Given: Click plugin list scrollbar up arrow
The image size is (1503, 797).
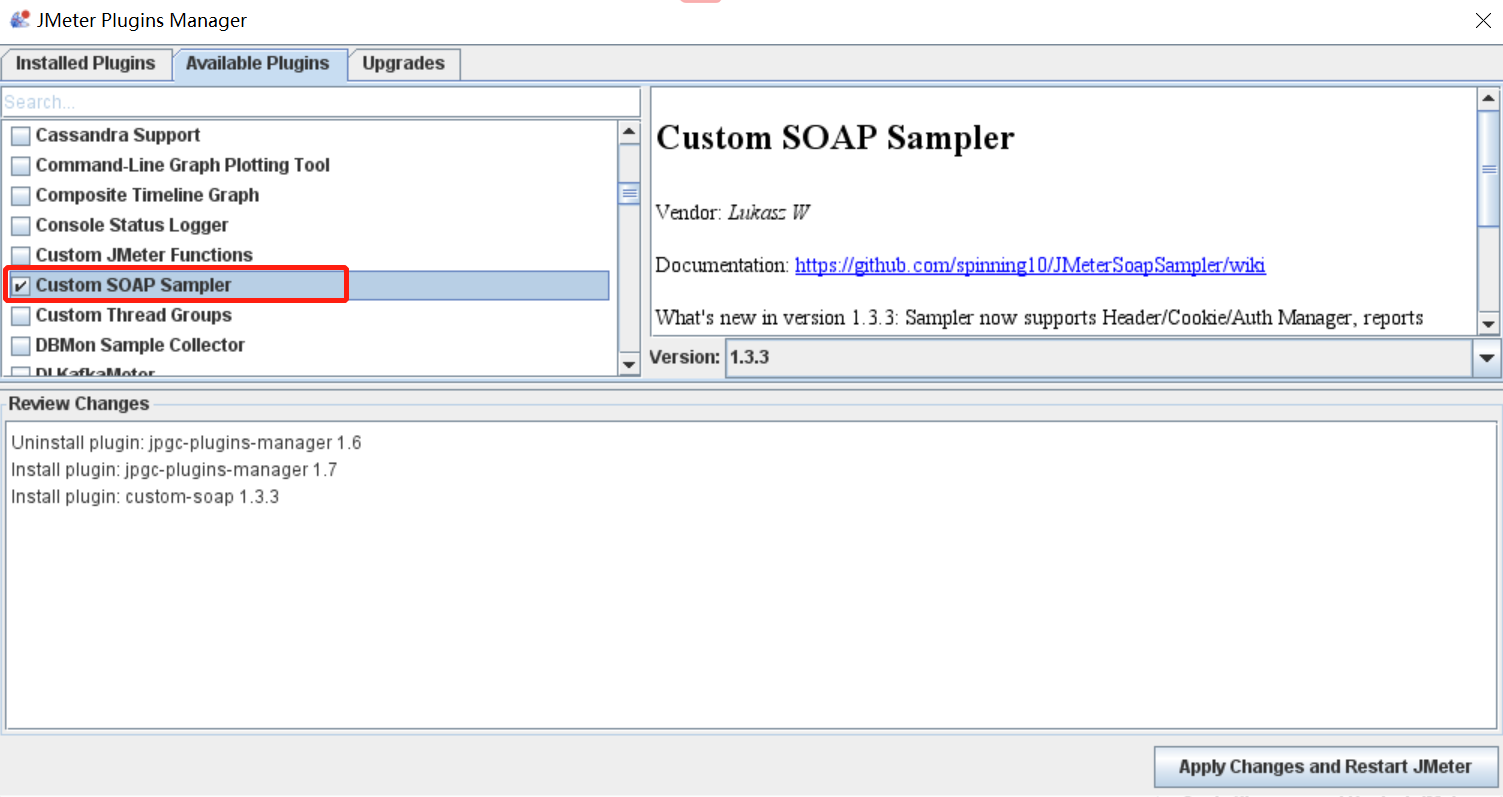Looking at the screenshot, I should 629,132.
